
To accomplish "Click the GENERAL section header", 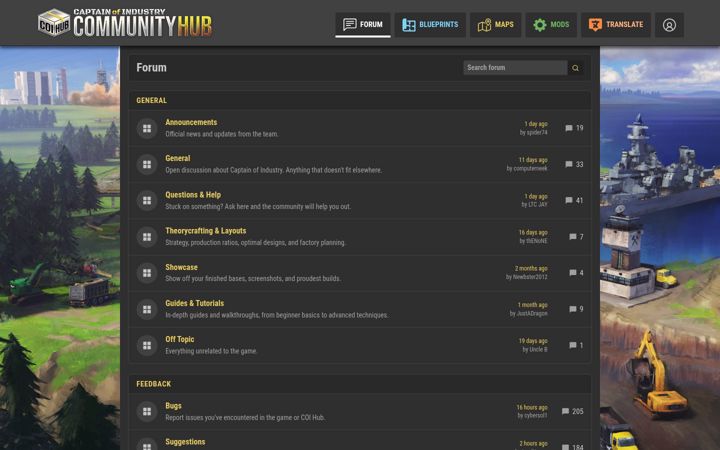I will point(152,100).
